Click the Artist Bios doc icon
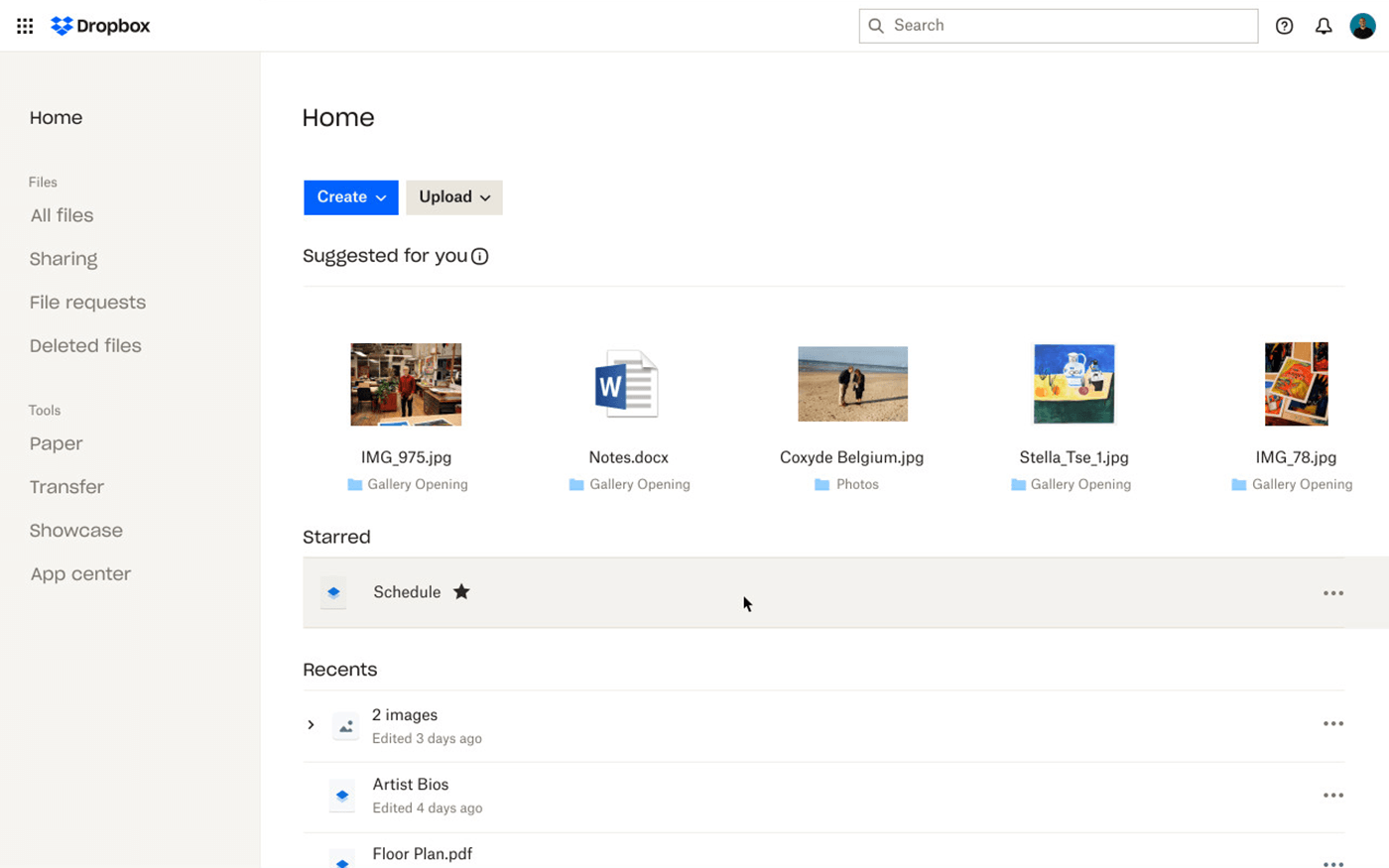 pyautogui.click(x=342, y=796)
